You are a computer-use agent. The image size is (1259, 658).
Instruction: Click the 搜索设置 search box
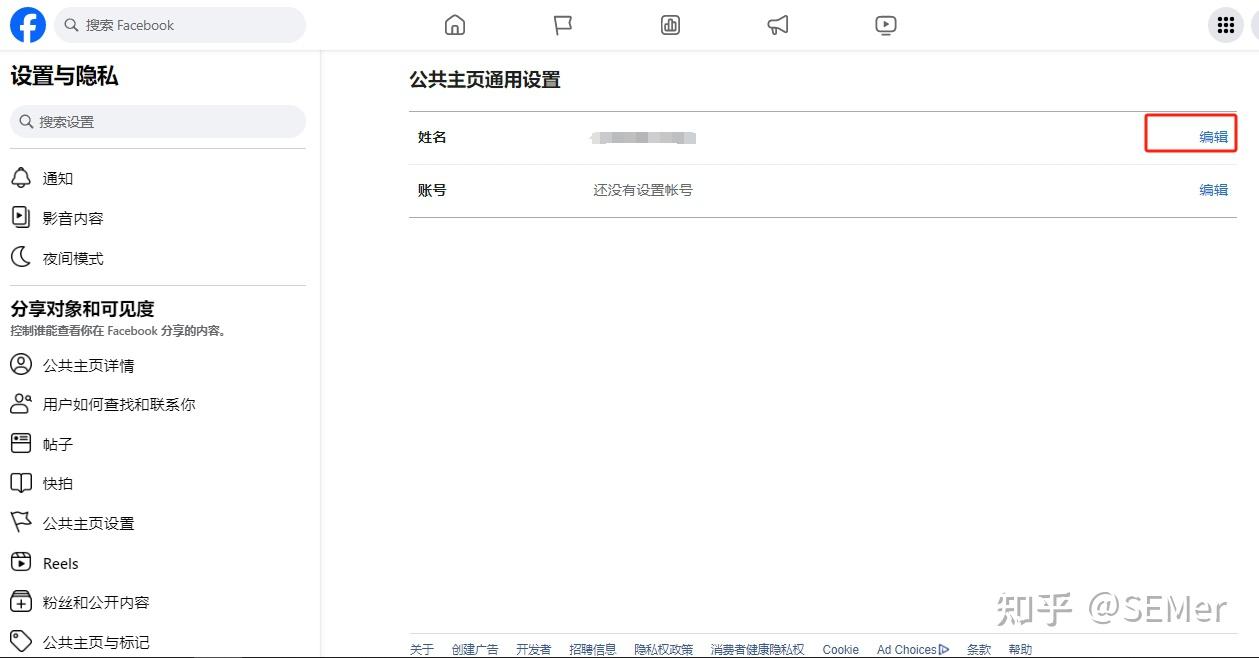coord(158,121)
